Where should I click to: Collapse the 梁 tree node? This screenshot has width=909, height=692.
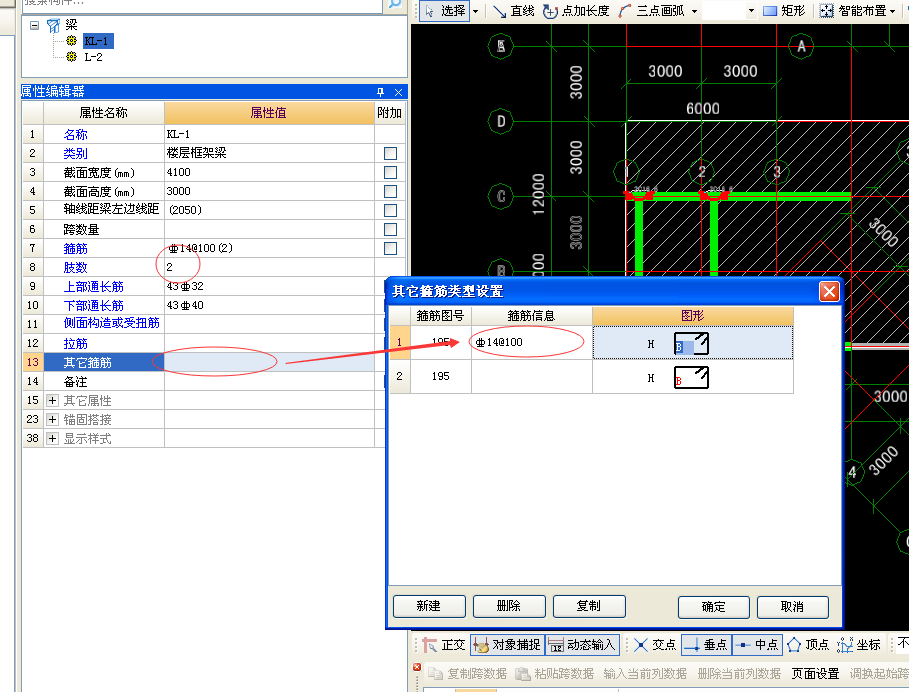34,25
